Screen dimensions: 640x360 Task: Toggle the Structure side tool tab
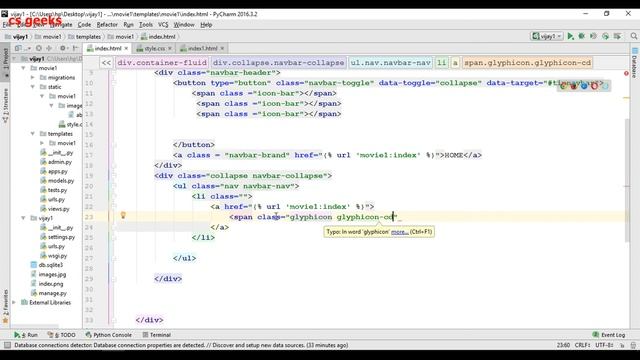click(5, 106)
